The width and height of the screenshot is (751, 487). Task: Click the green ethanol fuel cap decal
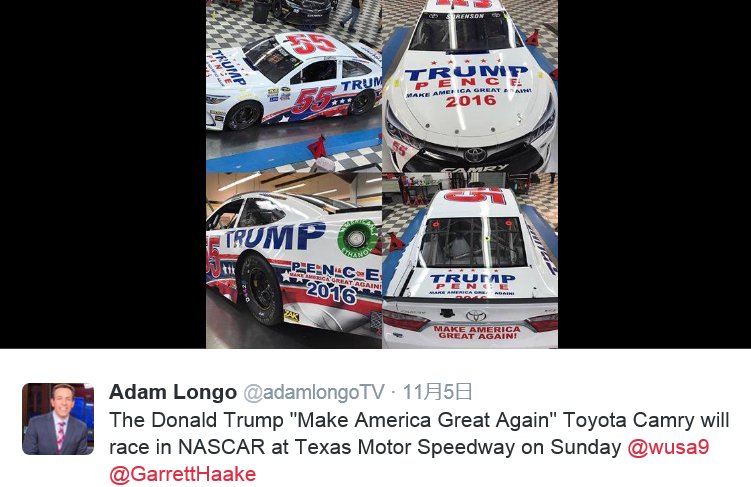(356, 238)
